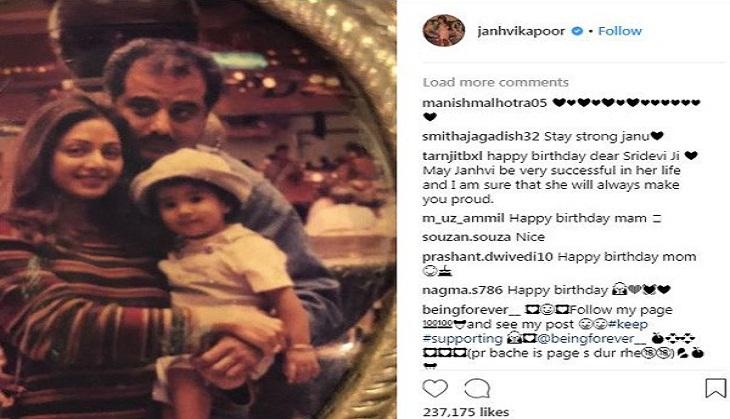Follow the janhvikapoor account
This screenshot has height=419, width=730.
point(620,31)
